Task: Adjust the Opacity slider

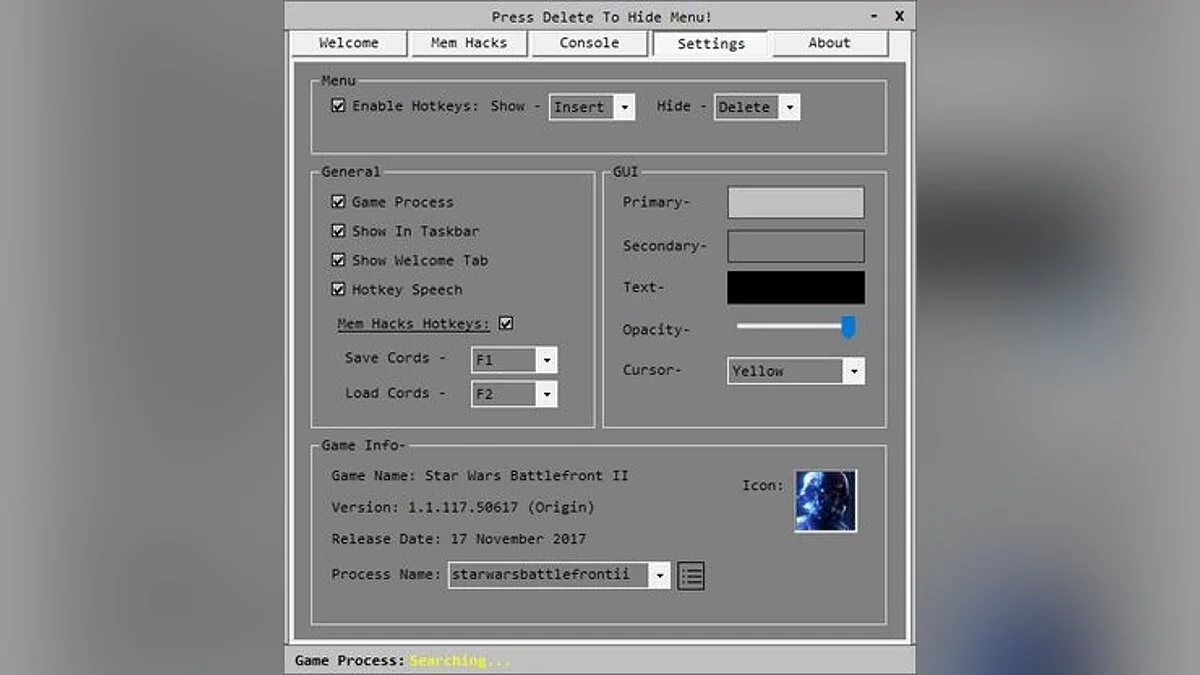Action: [850, 328]
